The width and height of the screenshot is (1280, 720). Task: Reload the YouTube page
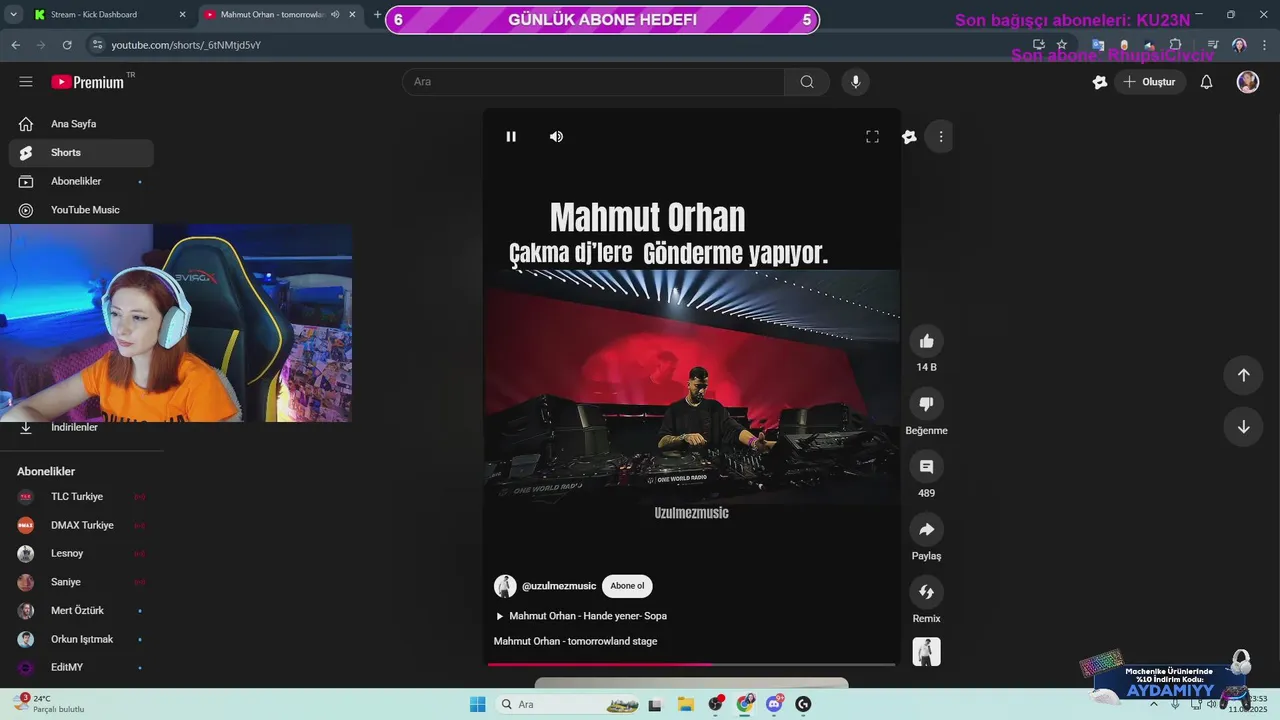(67, 45)
